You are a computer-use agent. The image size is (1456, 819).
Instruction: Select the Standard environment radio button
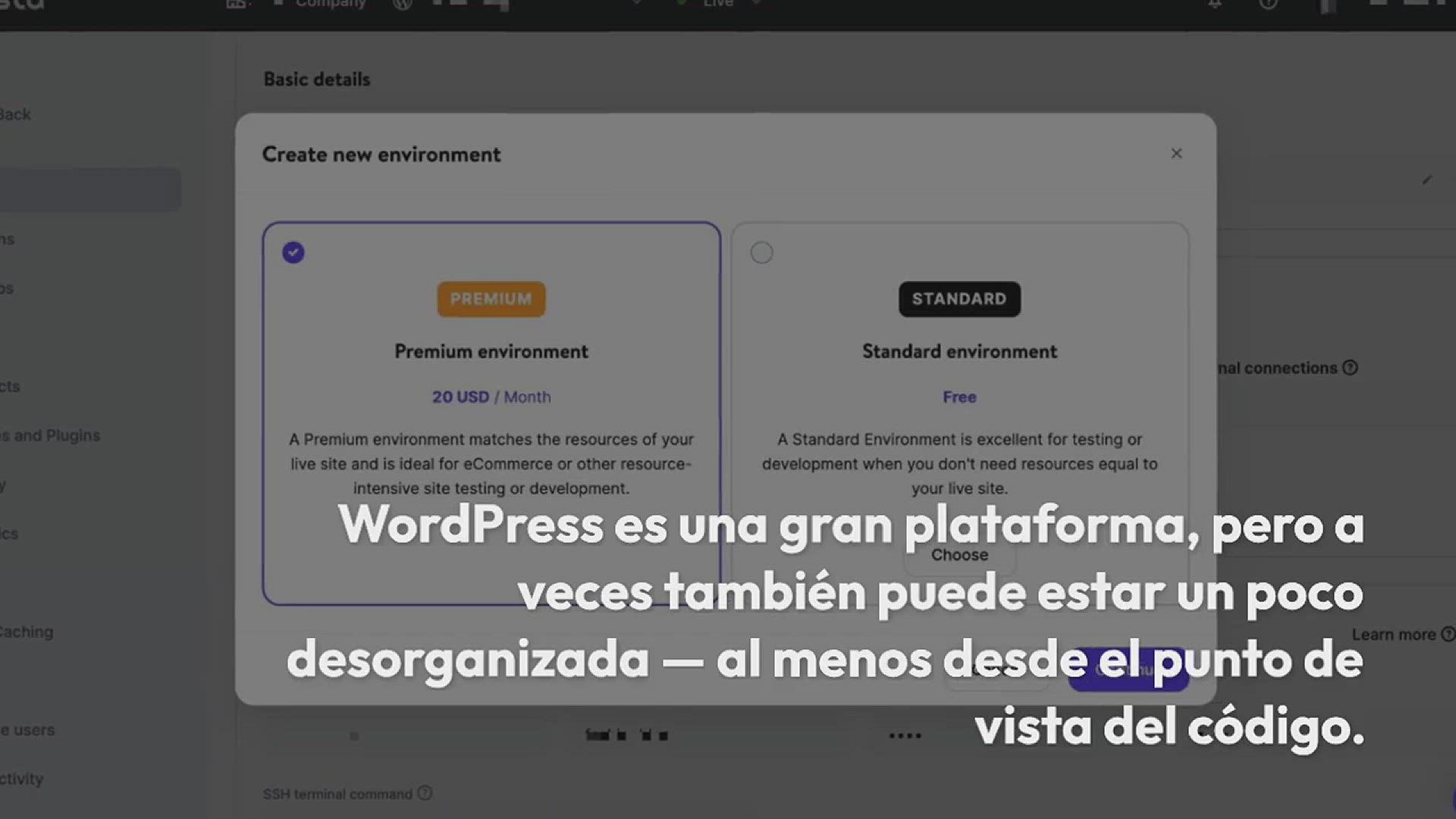tap(761, 253)
